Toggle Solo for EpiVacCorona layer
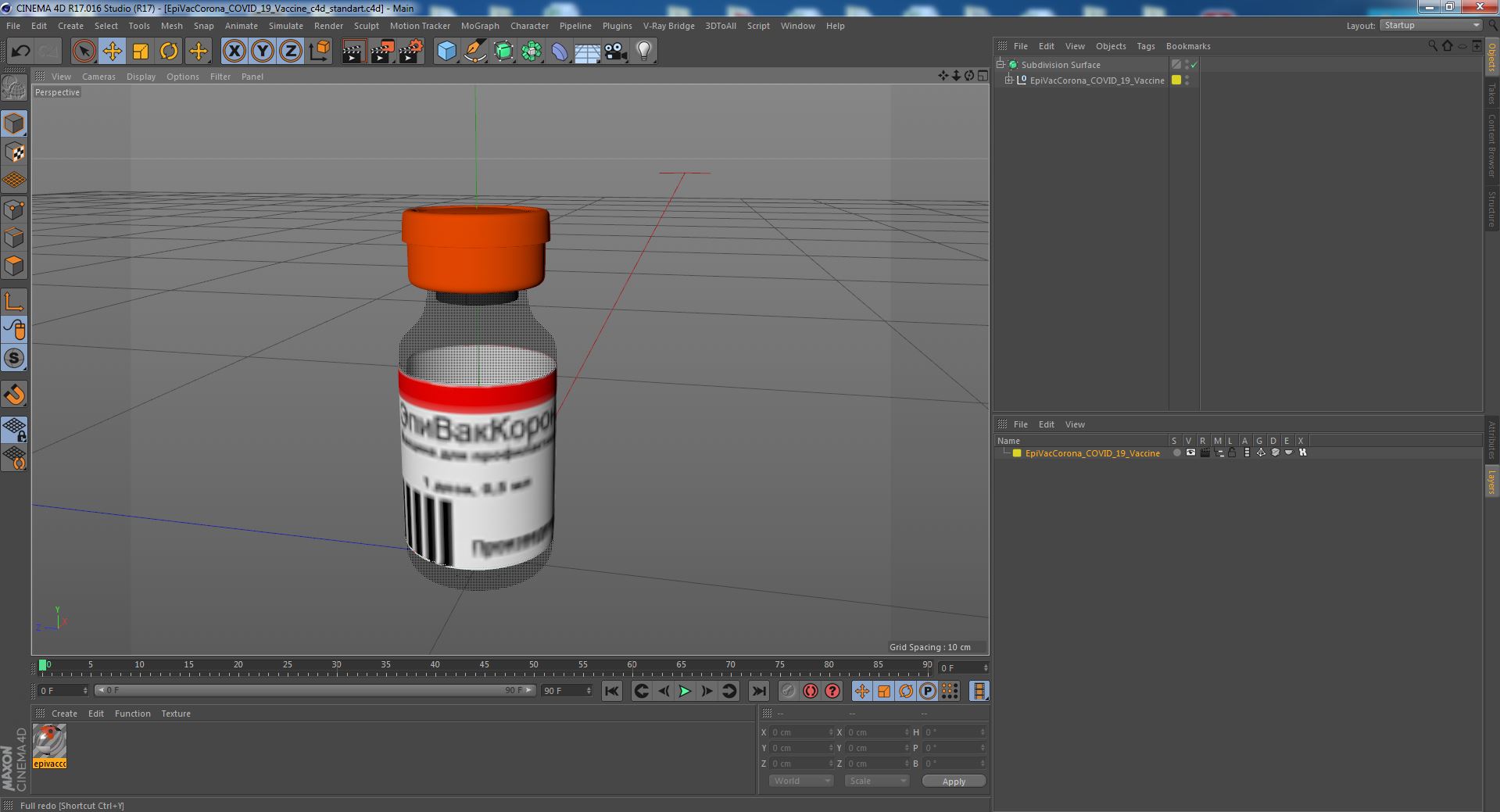Image resolution: width=1500 pixels, height=812 pixels. point(1176,453)
